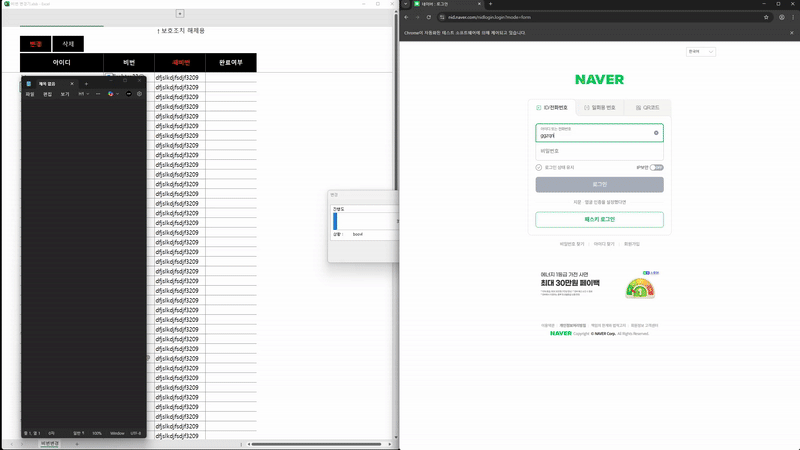The image size is (800, 450).
Task: Open a new Chrome tab with plus
Action: point(490,4)
